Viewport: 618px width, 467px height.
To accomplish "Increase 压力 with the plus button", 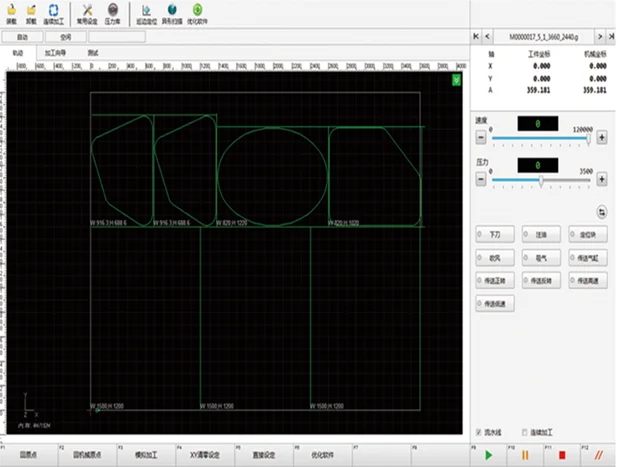I will 602,181.
